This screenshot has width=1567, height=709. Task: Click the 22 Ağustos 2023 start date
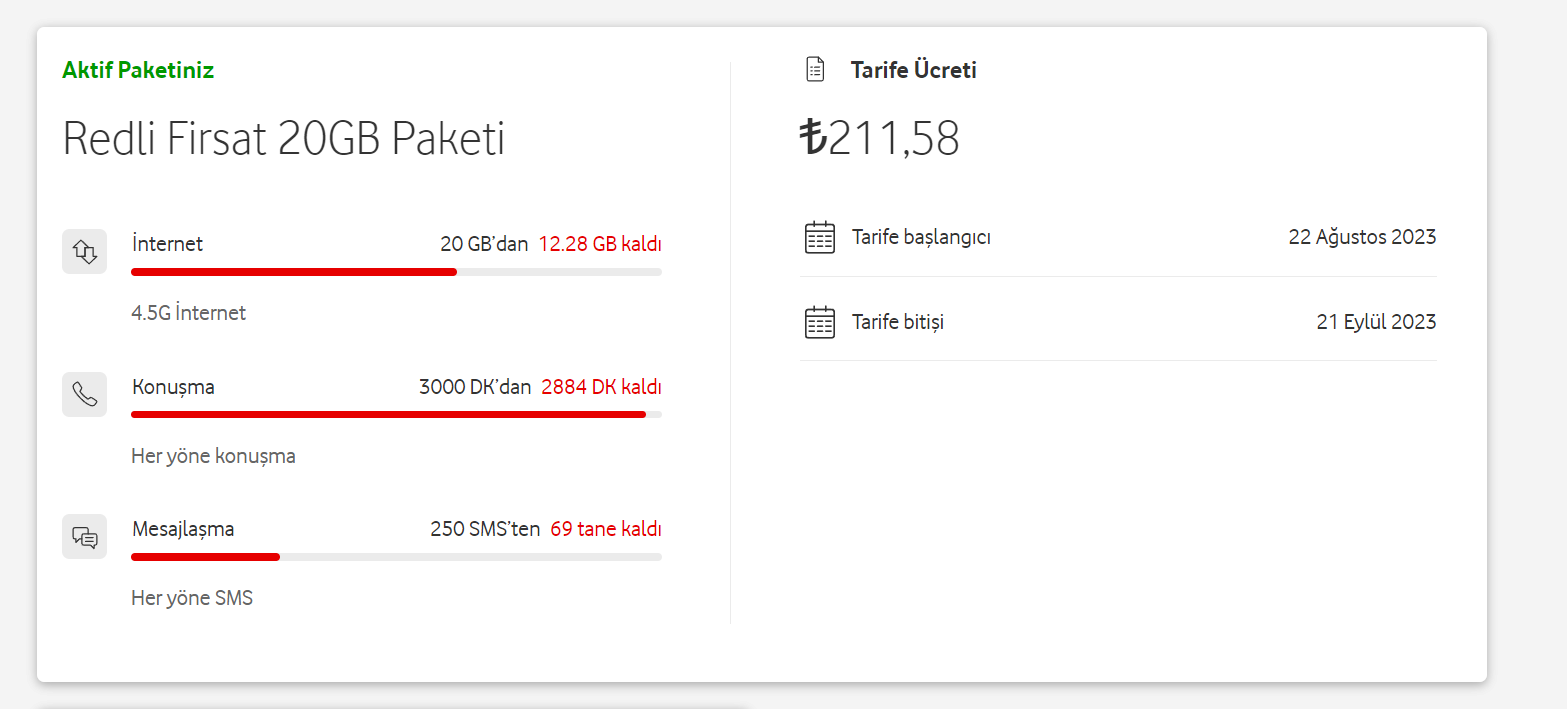pos(1362,237)
